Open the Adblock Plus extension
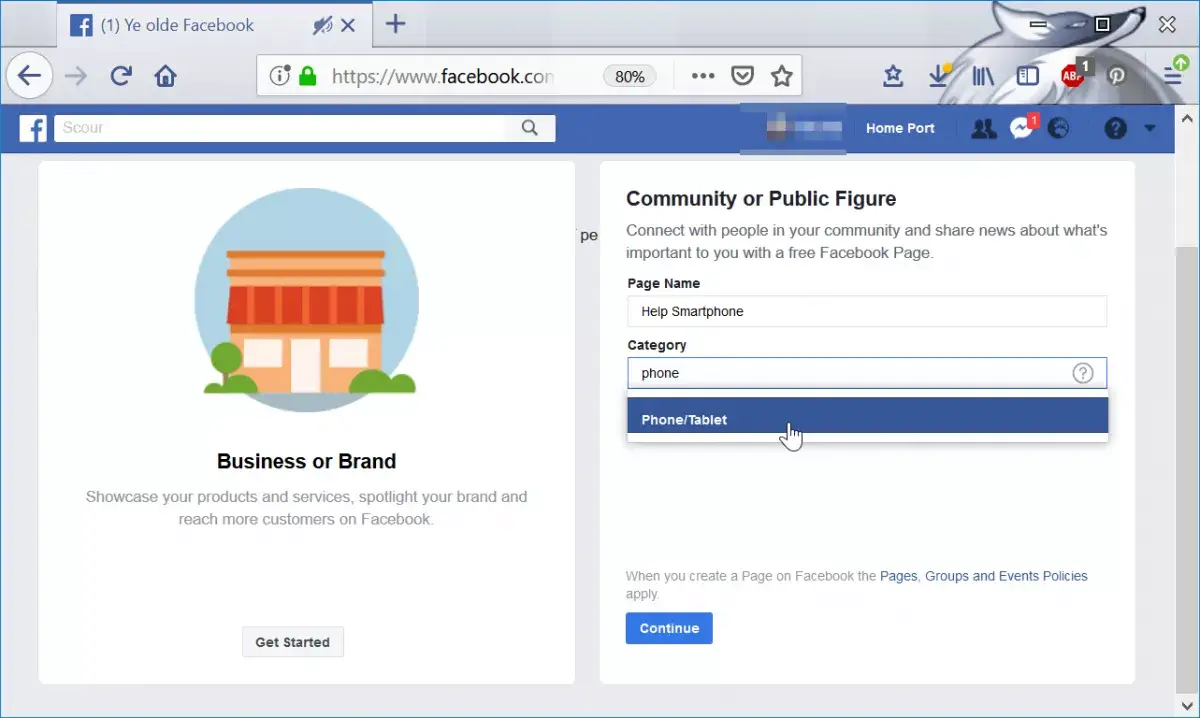 [1074, 74]
